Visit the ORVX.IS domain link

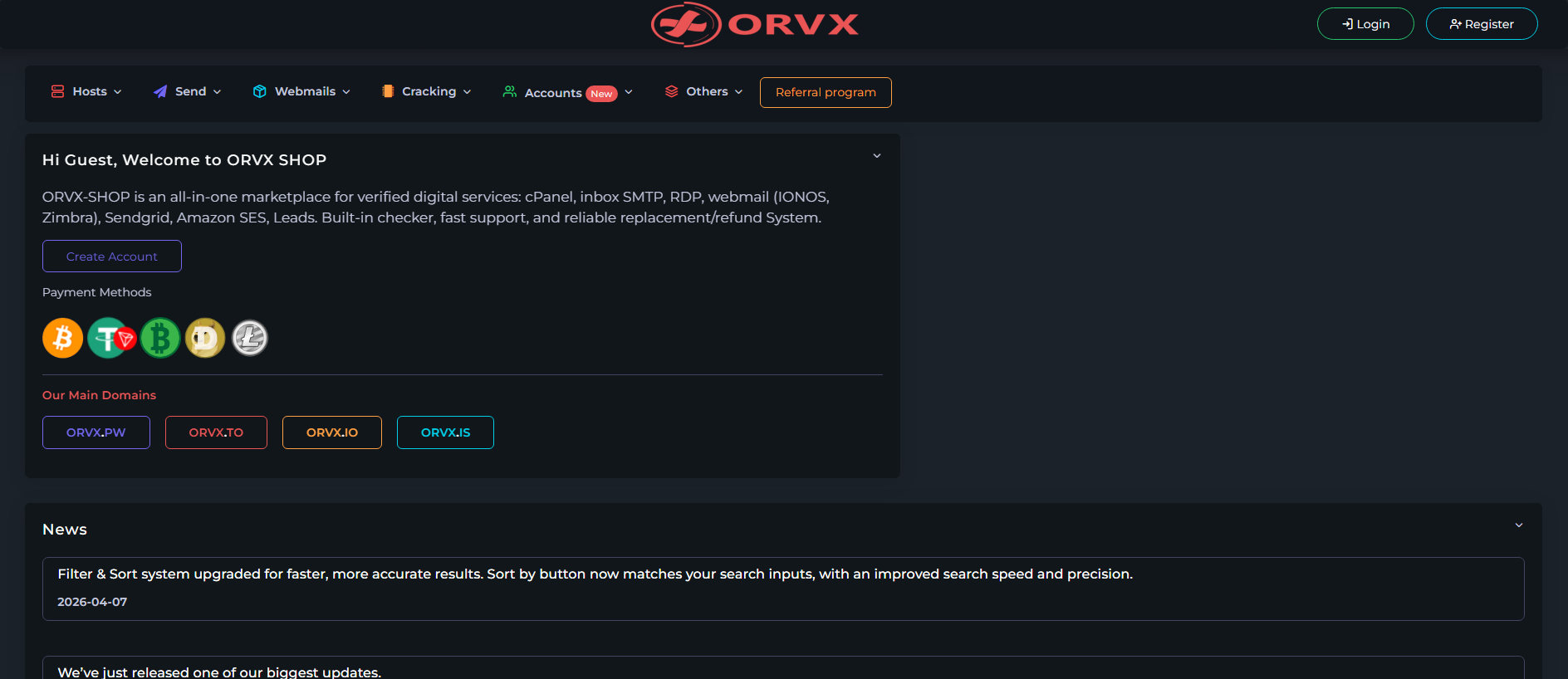click(445, 432)
